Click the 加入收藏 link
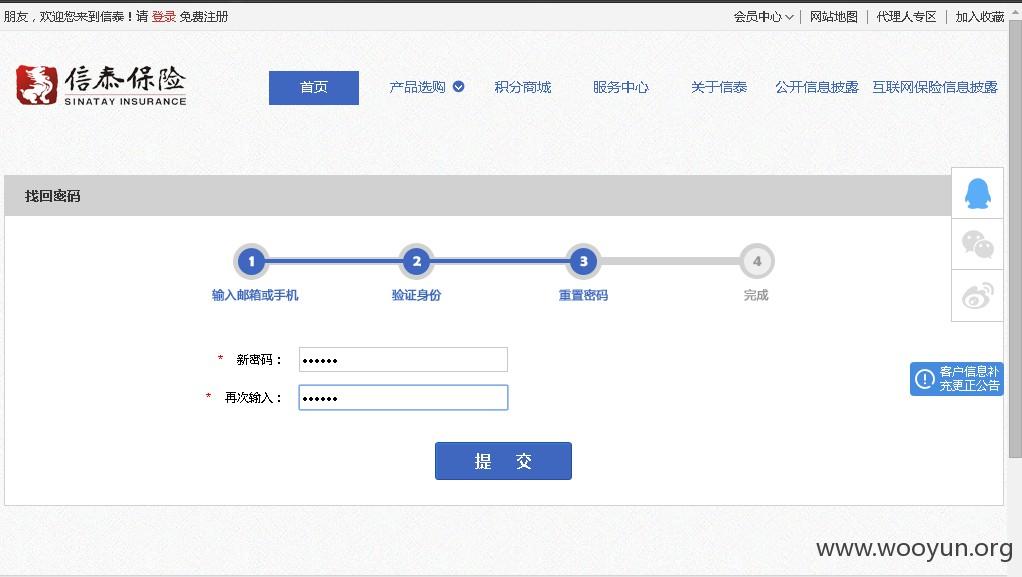This screenshot has height=577, width=1022. [980, 17]
